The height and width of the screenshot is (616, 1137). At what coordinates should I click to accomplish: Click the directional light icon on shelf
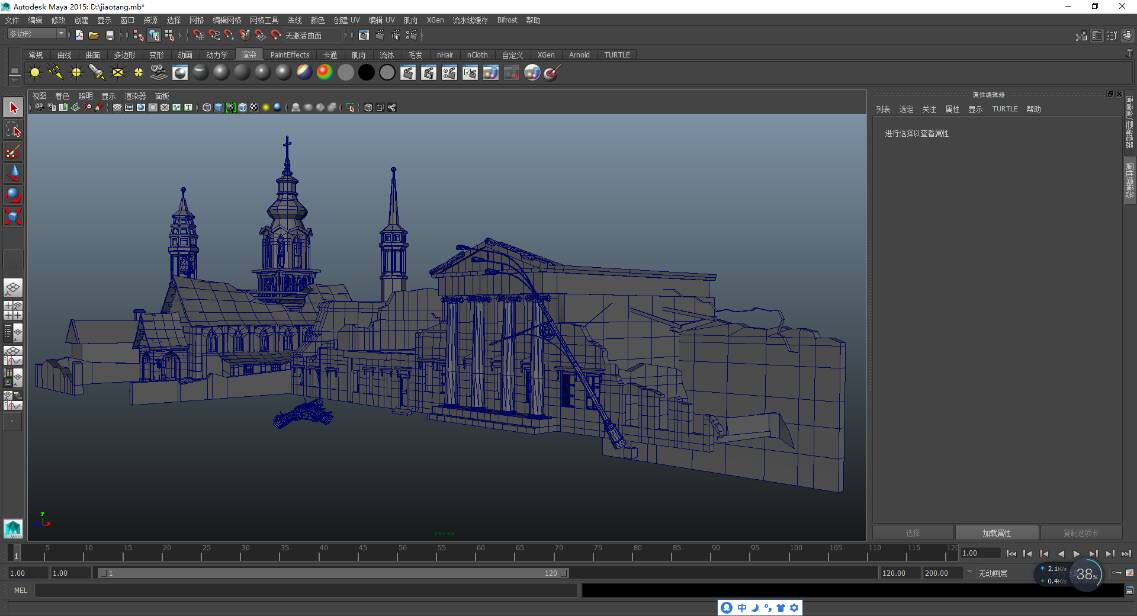[56, 72]
